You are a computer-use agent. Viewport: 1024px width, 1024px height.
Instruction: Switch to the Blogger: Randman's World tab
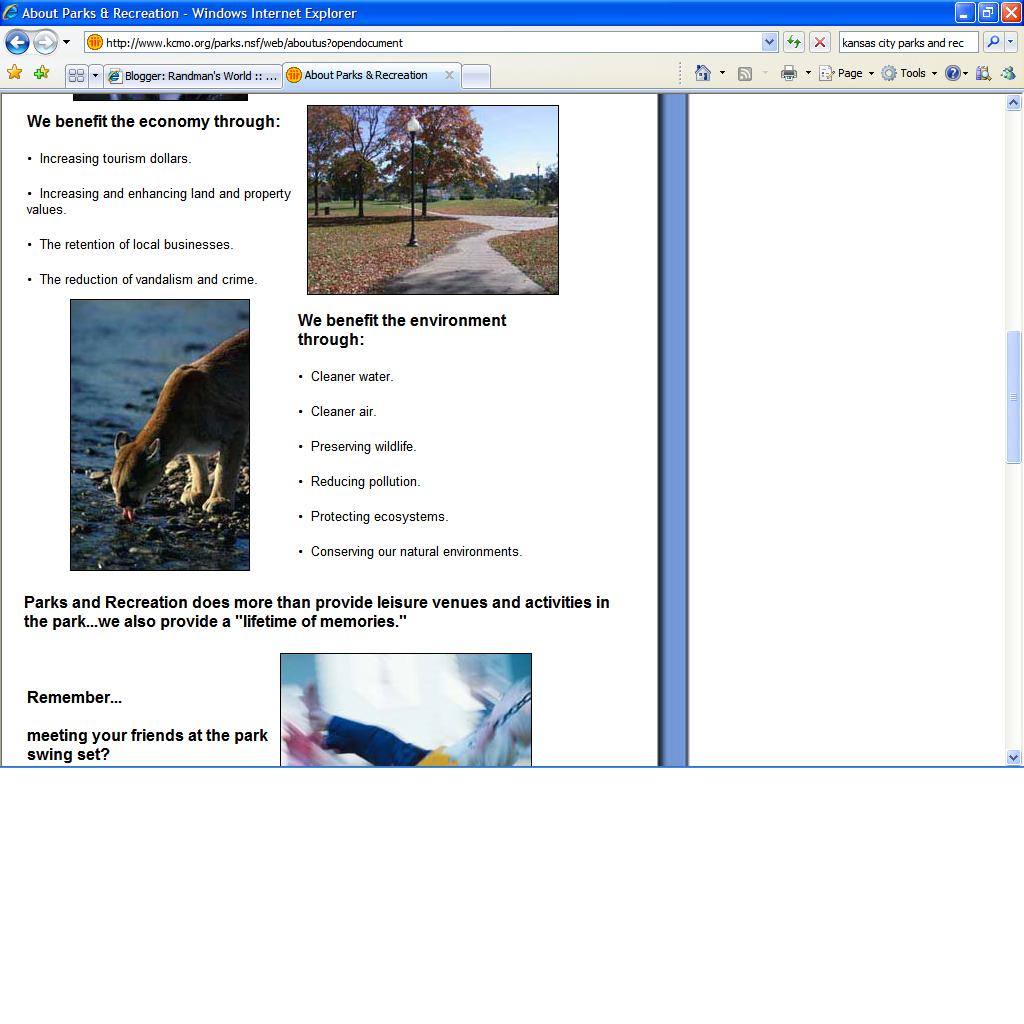193,76
